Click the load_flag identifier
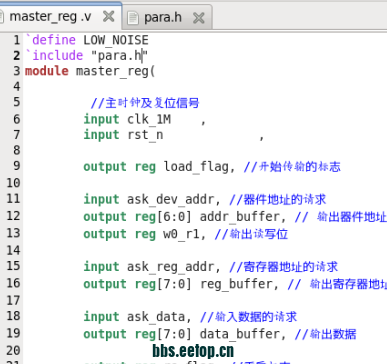The image size is (387, 364). (x=196, y=167)
